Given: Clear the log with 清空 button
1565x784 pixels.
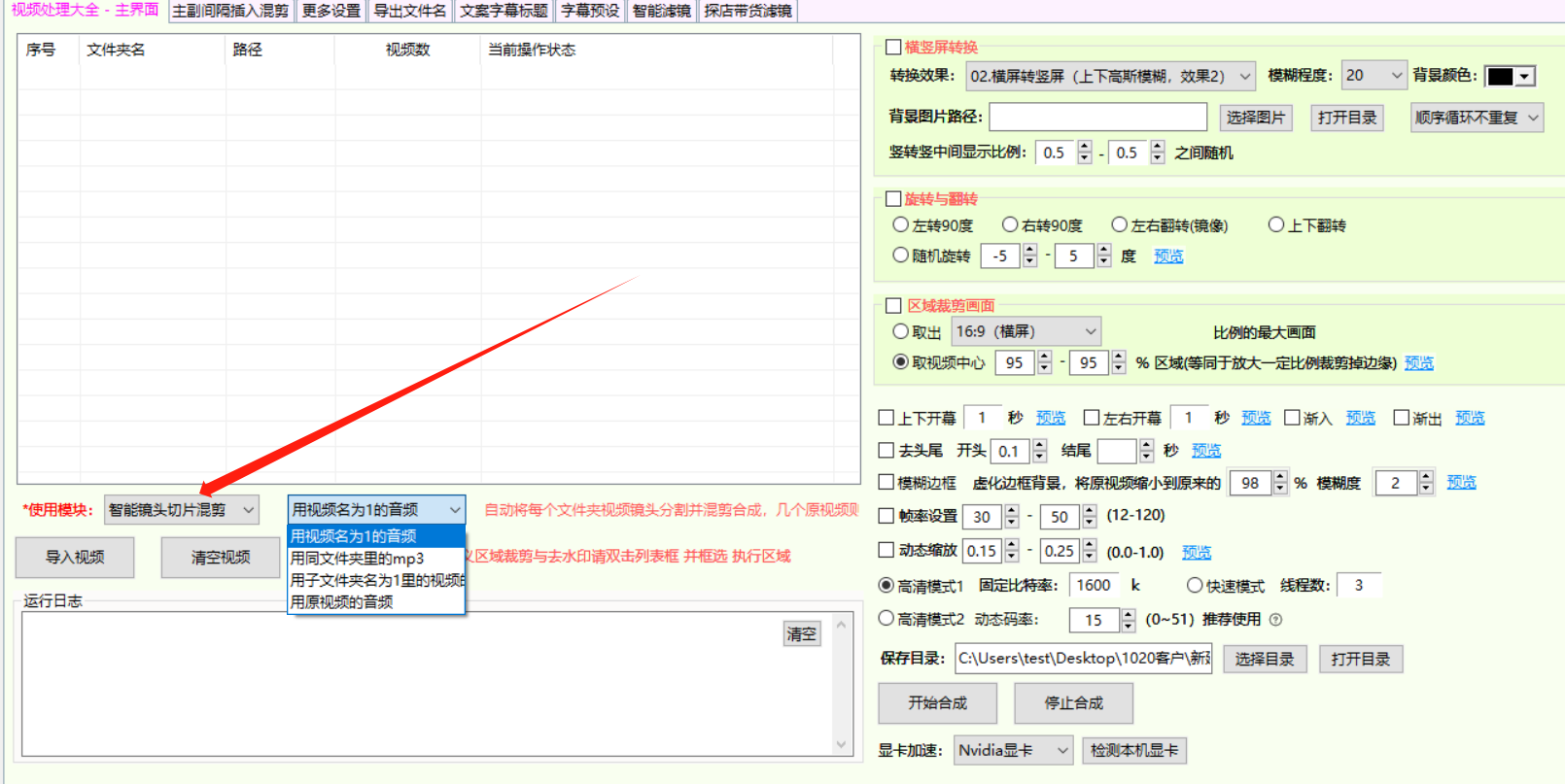Looking at the screenshot, I should (802, 633).
